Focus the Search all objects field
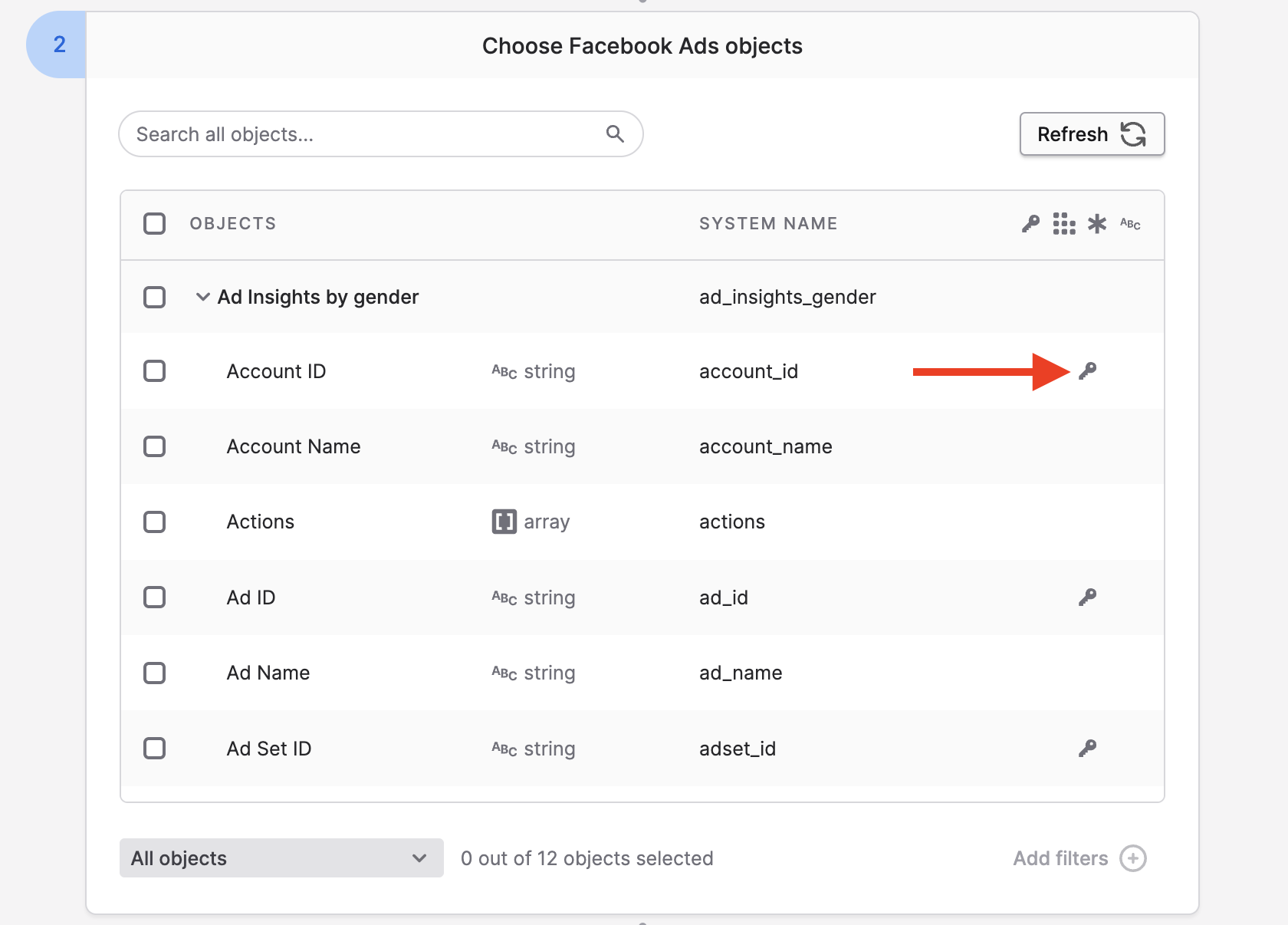 381,134
